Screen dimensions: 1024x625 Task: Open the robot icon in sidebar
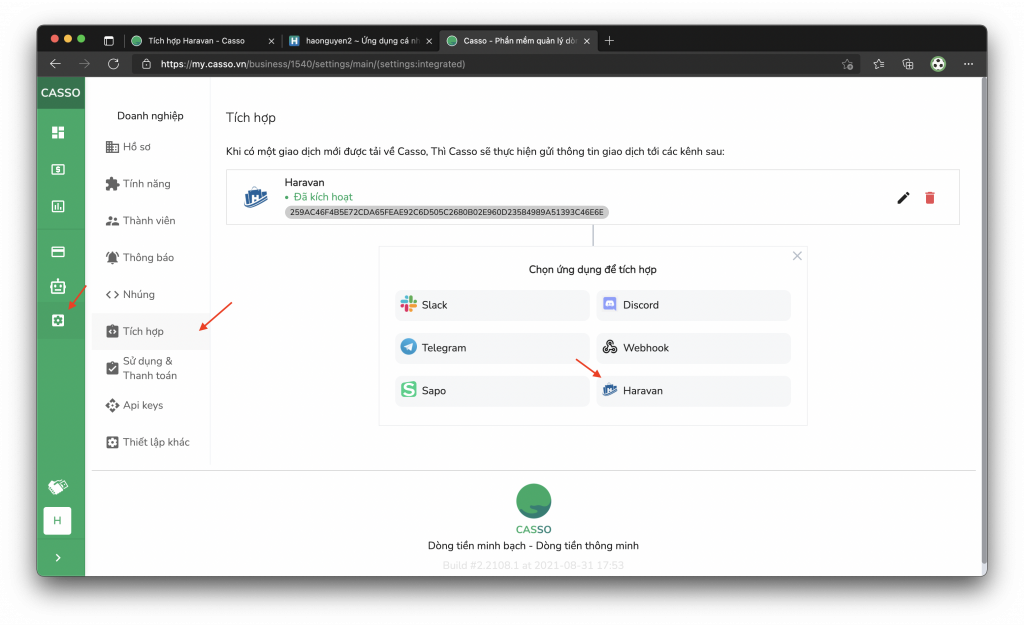[x=58, y=286]
